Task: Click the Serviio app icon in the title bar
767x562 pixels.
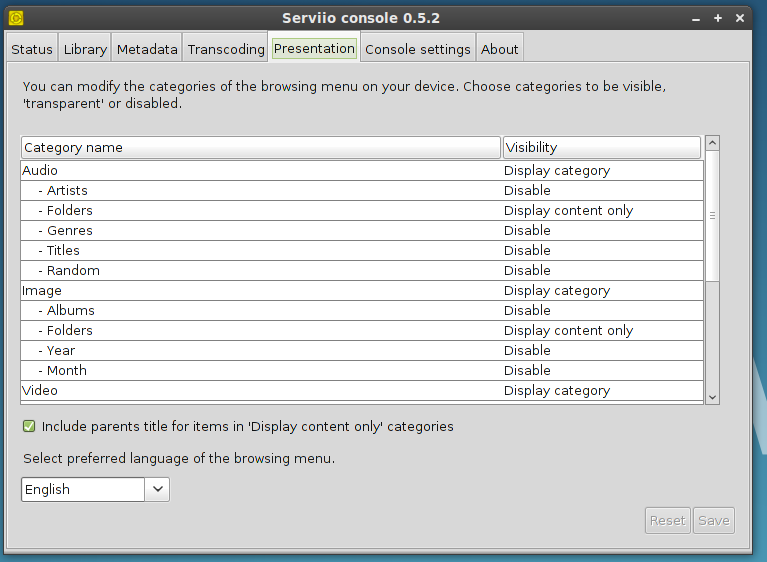Action: (16, 18)
